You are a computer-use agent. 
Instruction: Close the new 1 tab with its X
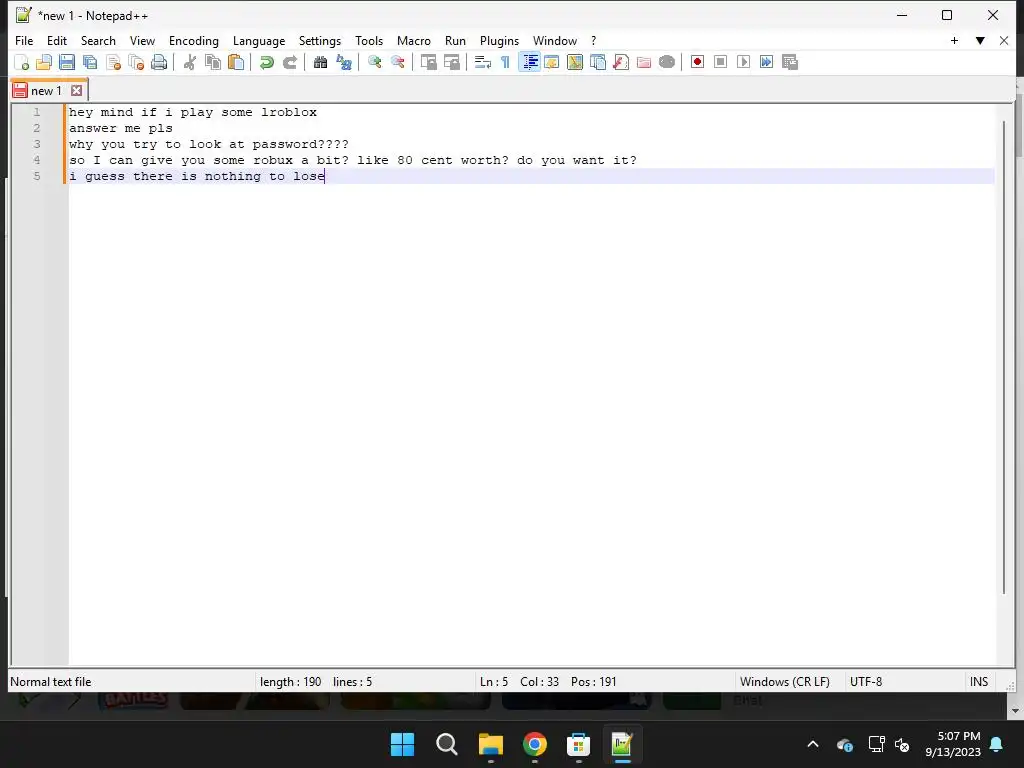click(76, 90)
